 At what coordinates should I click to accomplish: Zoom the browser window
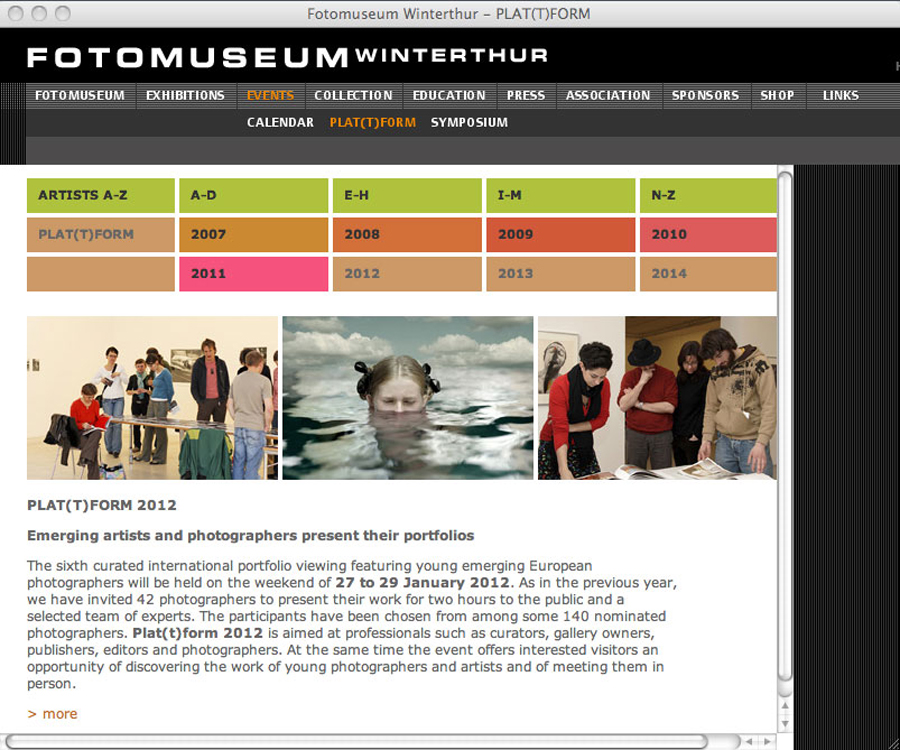pos(63,14)
